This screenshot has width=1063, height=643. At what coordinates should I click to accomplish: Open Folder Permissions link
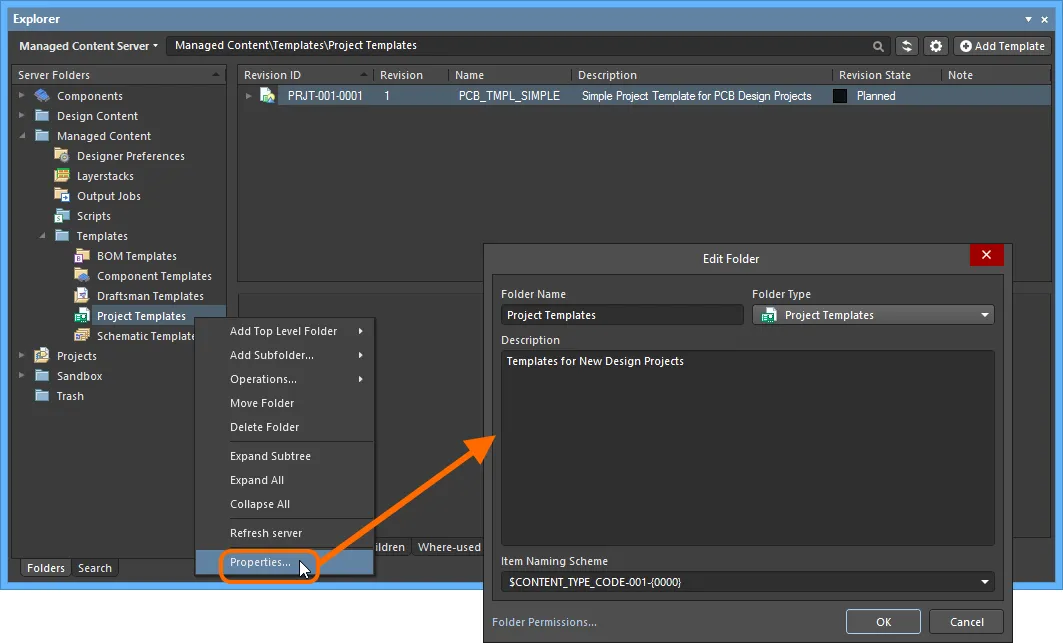tap(544, 622)
